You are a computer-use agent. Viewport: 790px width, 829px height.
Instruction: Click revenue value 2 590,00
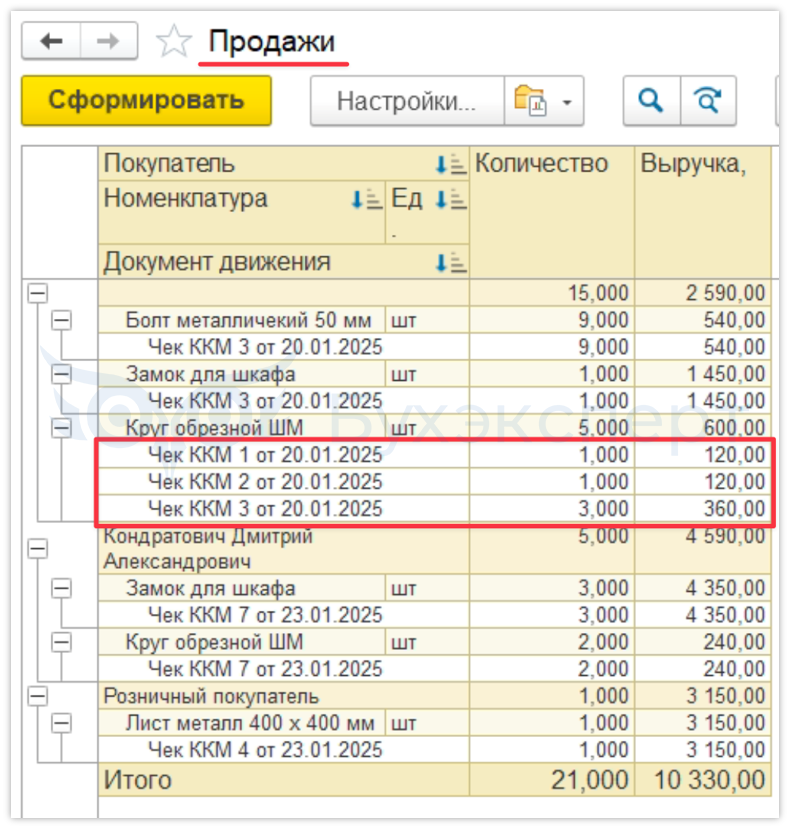click(x=725, y=293)
